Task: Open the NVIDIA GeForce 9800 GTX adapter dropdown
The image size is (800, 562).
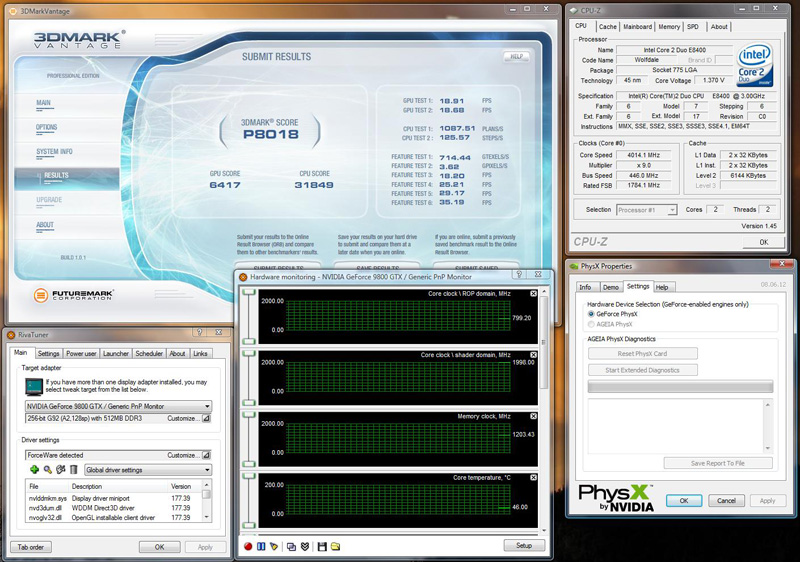Action: (x=207, y=406)
